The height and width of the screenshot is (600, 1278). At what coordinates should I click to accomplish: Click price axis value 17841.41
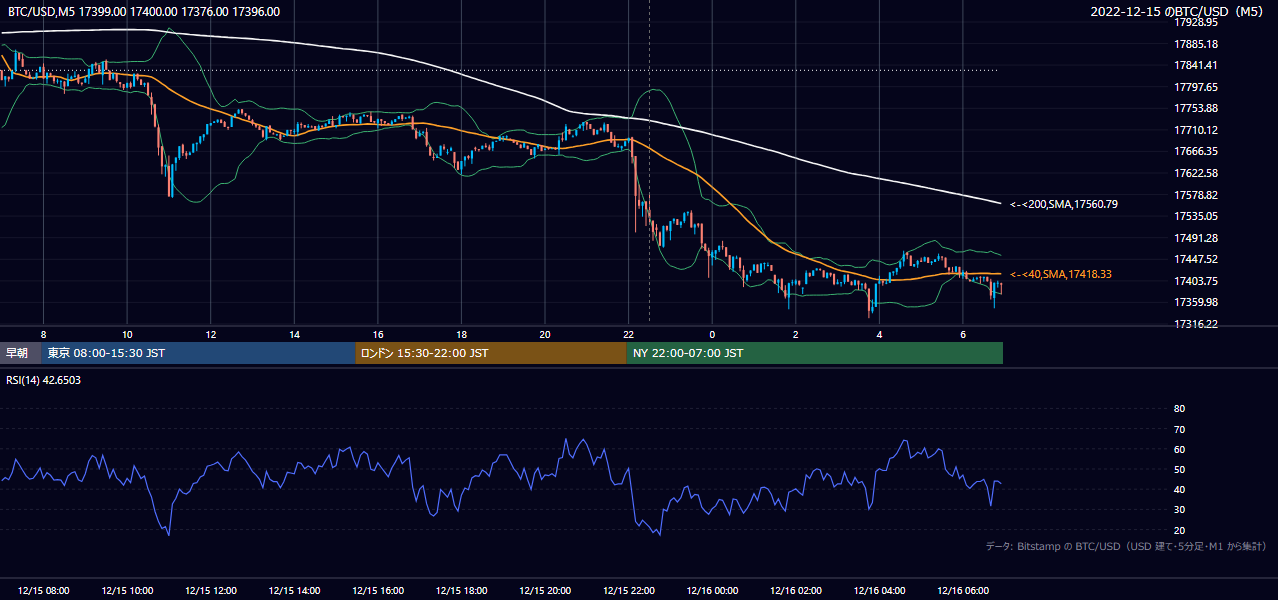(1195, 65)
